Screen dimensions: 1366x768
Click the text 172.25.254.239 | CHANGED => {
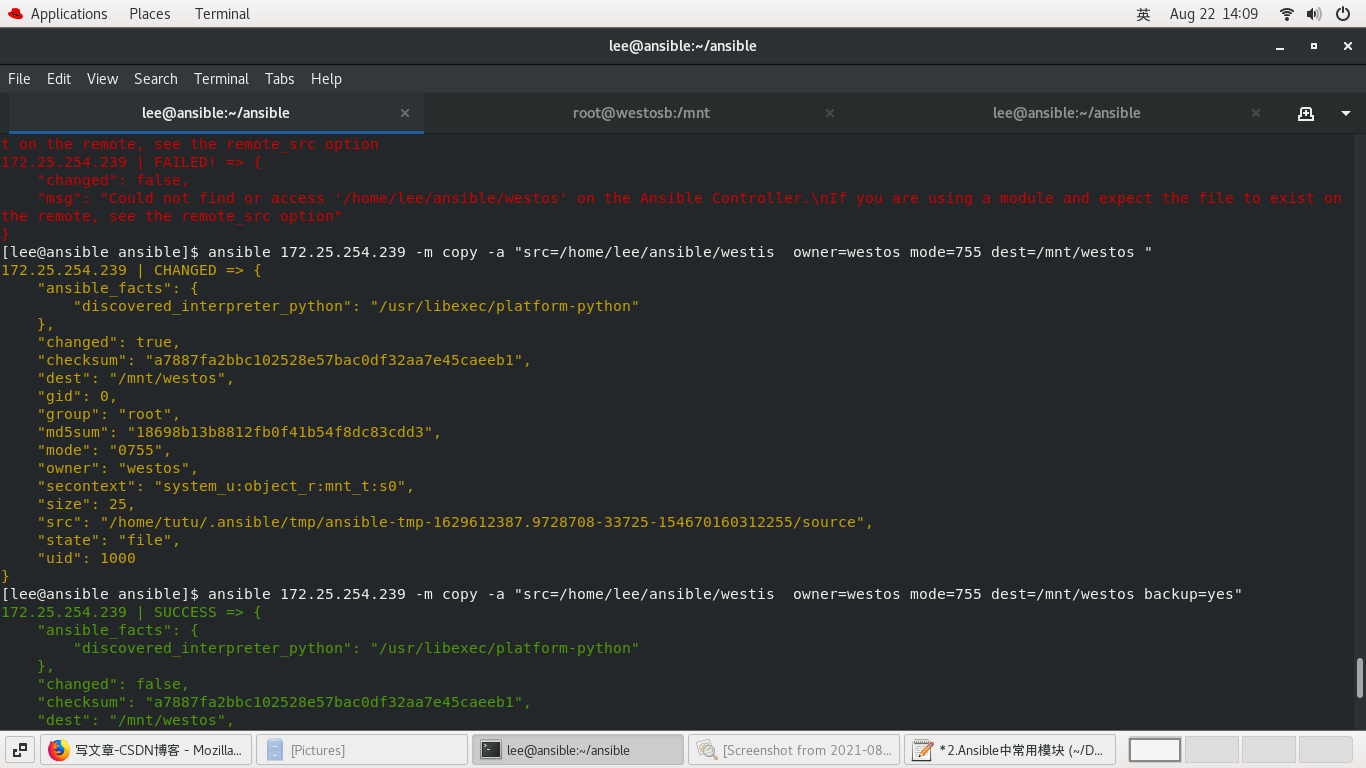[131, 270]
